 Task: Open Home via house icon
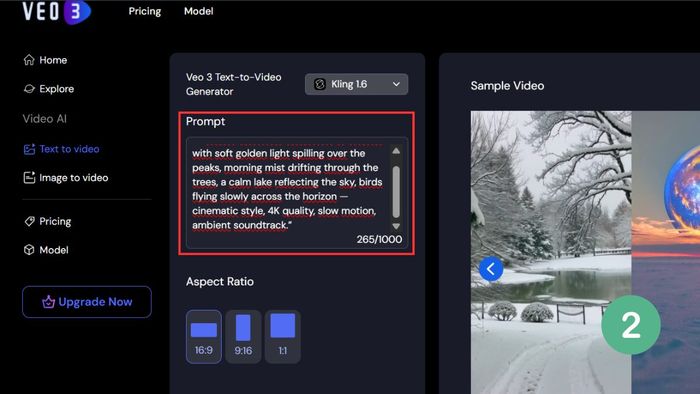[x=29, y=60]
